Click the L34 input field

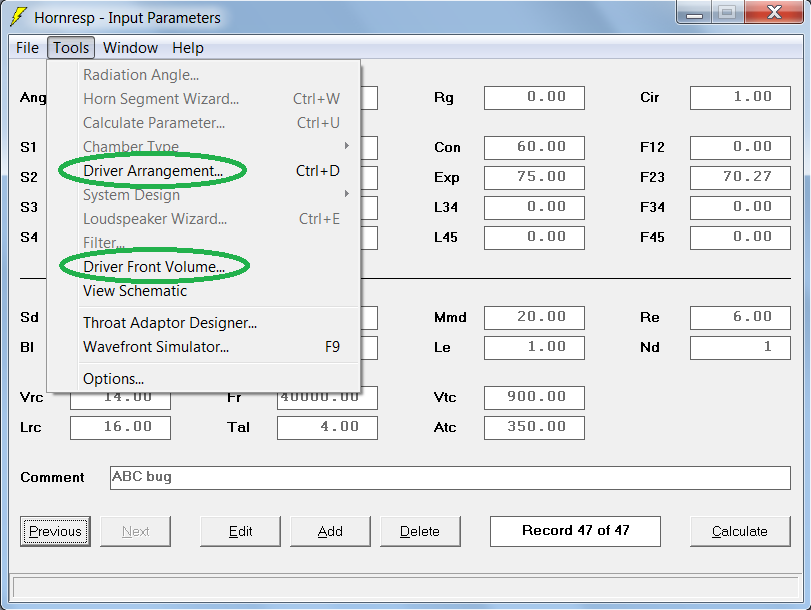click(534, 208)
